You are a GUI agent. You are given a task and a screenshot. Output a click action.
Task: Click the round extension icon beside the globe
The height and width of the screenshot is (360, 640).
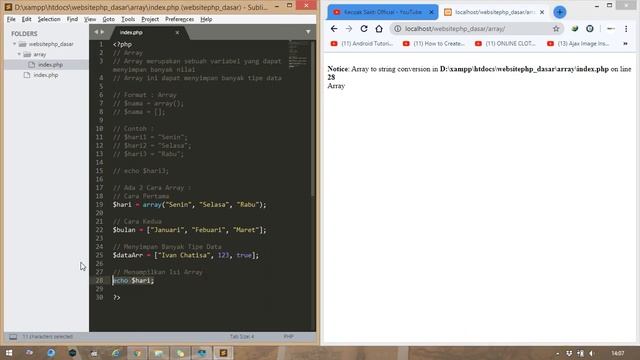[589, 29]
